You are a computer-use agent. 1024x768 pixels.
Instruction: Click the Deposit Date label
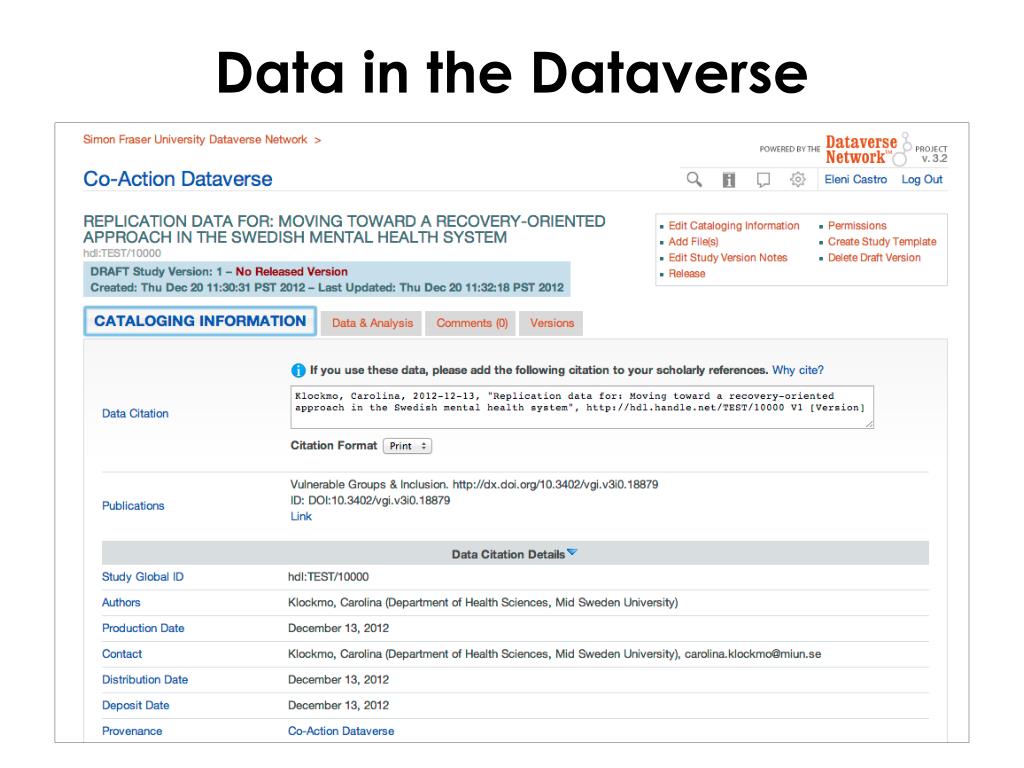[x=135, y=705]
